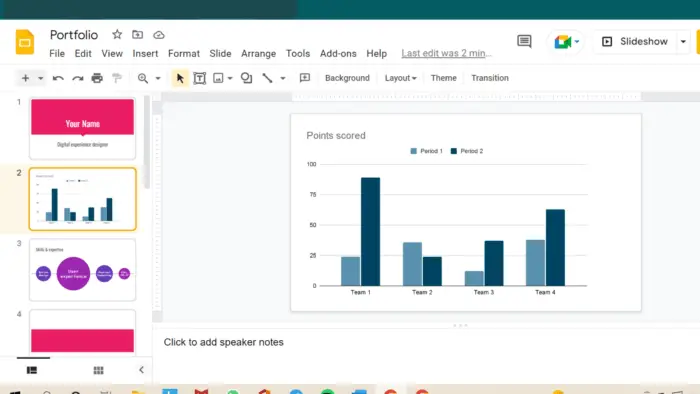Select the paint format tool
Image resolution: width=700 pixels, height=394 pixels.
(x=117, y=78)
